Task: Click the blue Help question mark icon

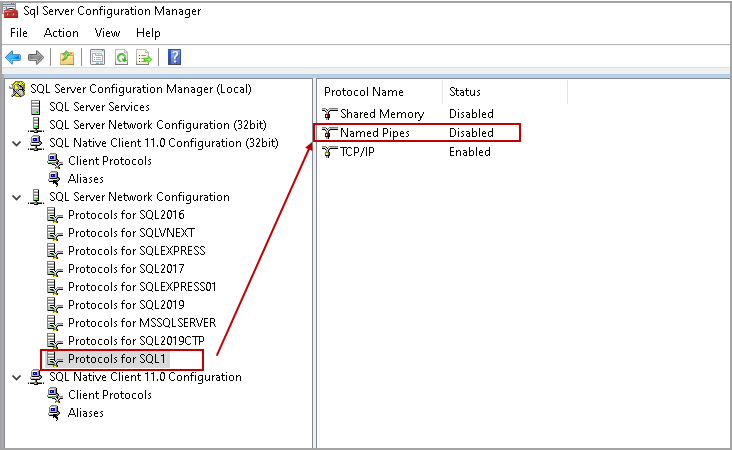Action: [174, 58]
